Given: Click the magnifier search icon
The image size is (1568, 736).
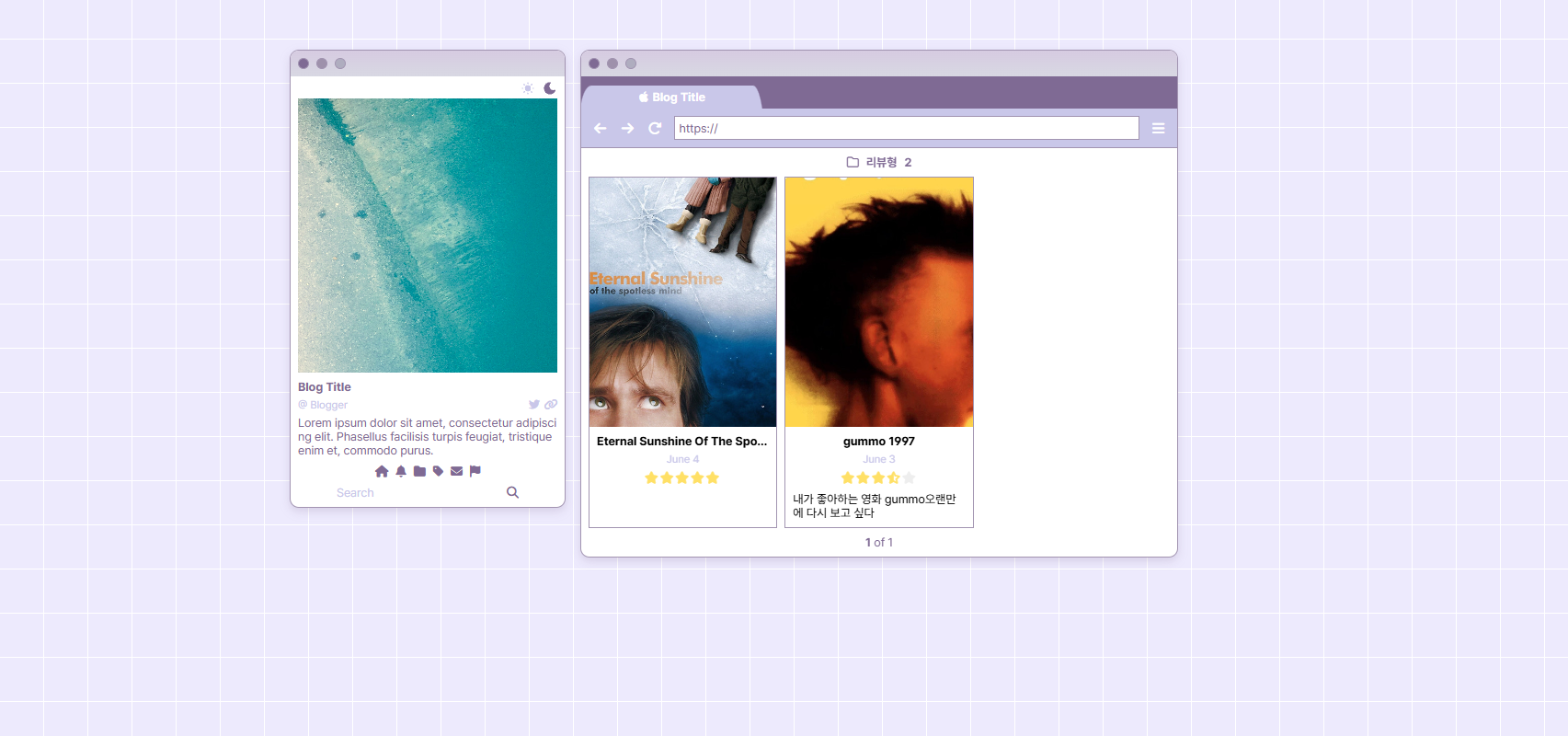Looking at the screenshot, I should pos(513,492).
